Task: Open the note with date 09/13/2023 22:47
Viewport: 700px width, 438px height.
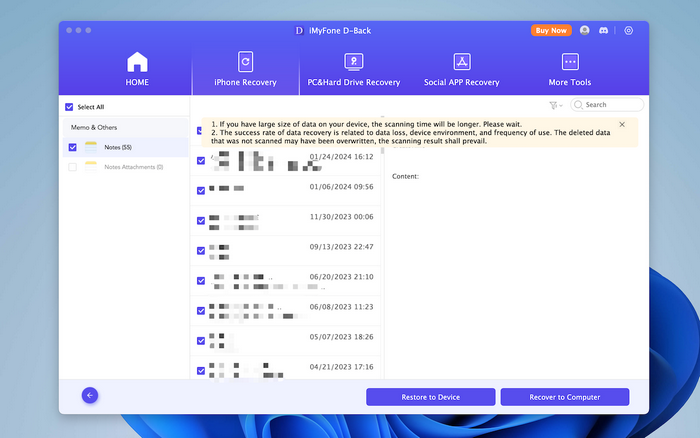Action: pos(286,250)
